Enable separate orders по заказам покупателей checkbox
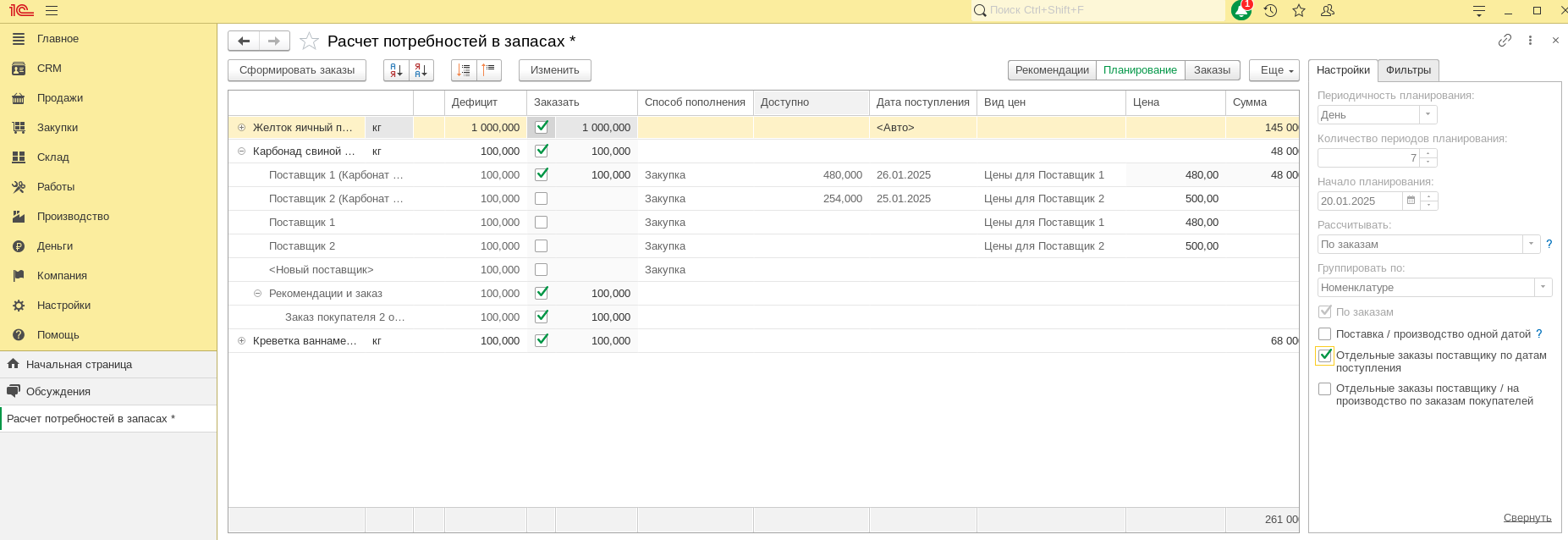This screenshot has width=1568, height=540. [1325, 389]
